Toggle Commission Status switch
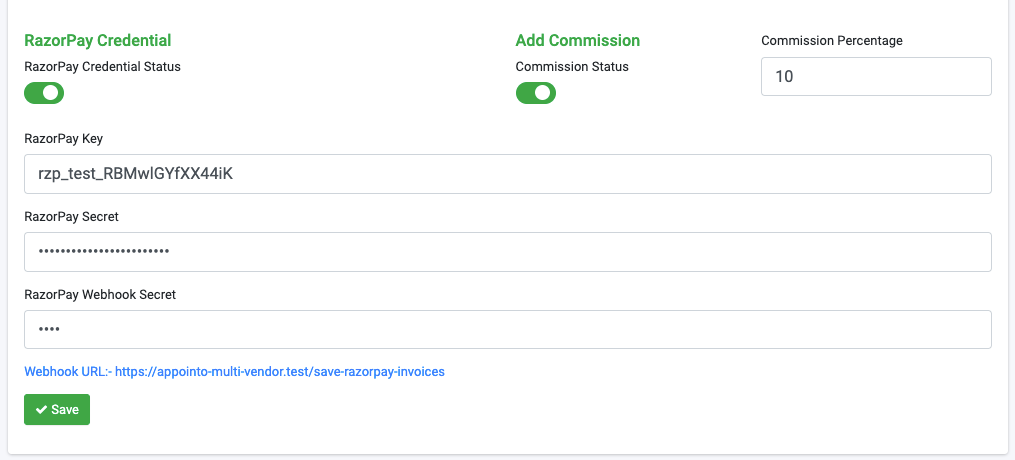This screenshot has height=460, width=1015. 535,93
